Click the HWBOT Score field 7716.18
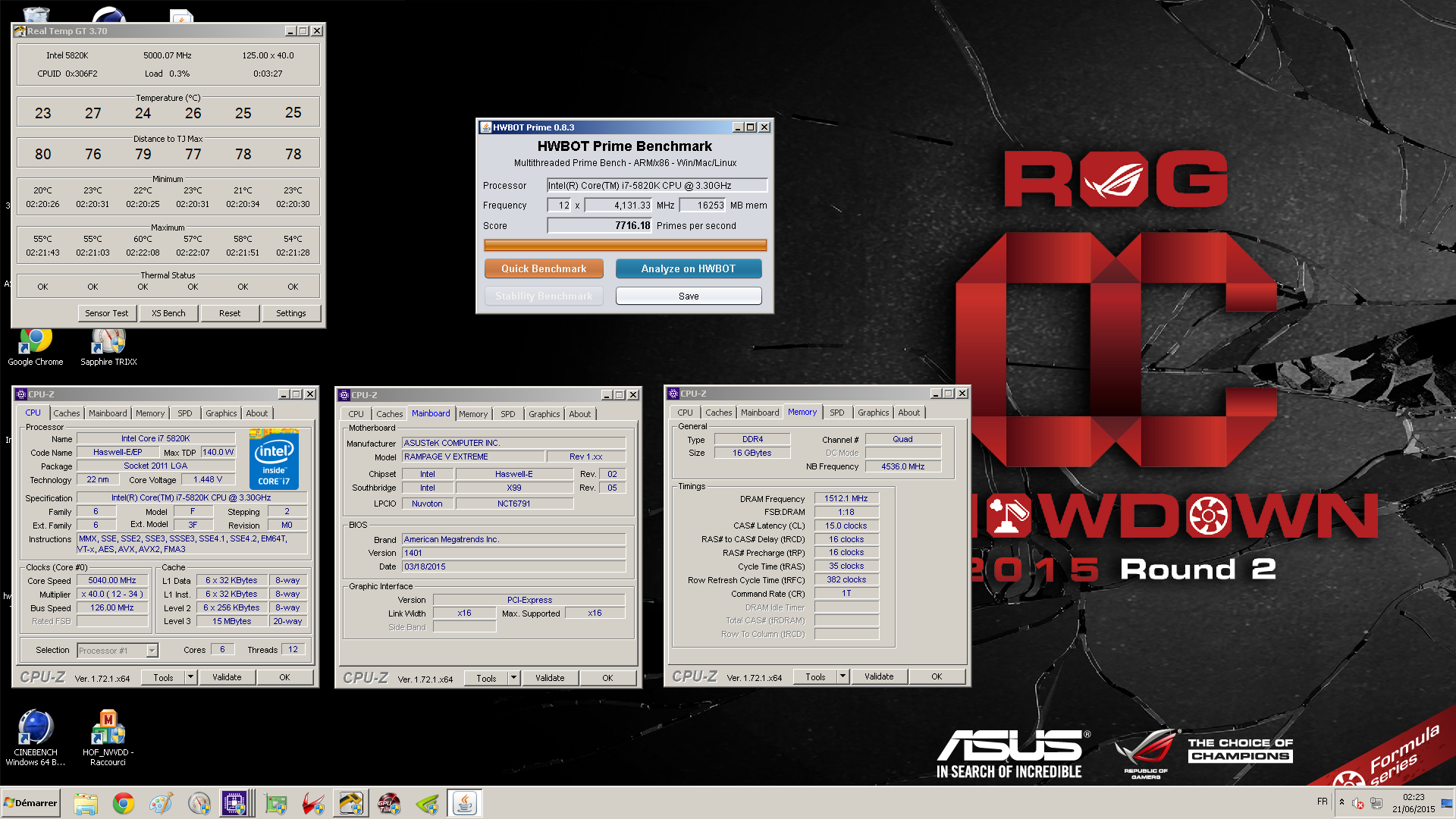The height and width of the screenshot is (819, 1456). [x=599, y=225]
